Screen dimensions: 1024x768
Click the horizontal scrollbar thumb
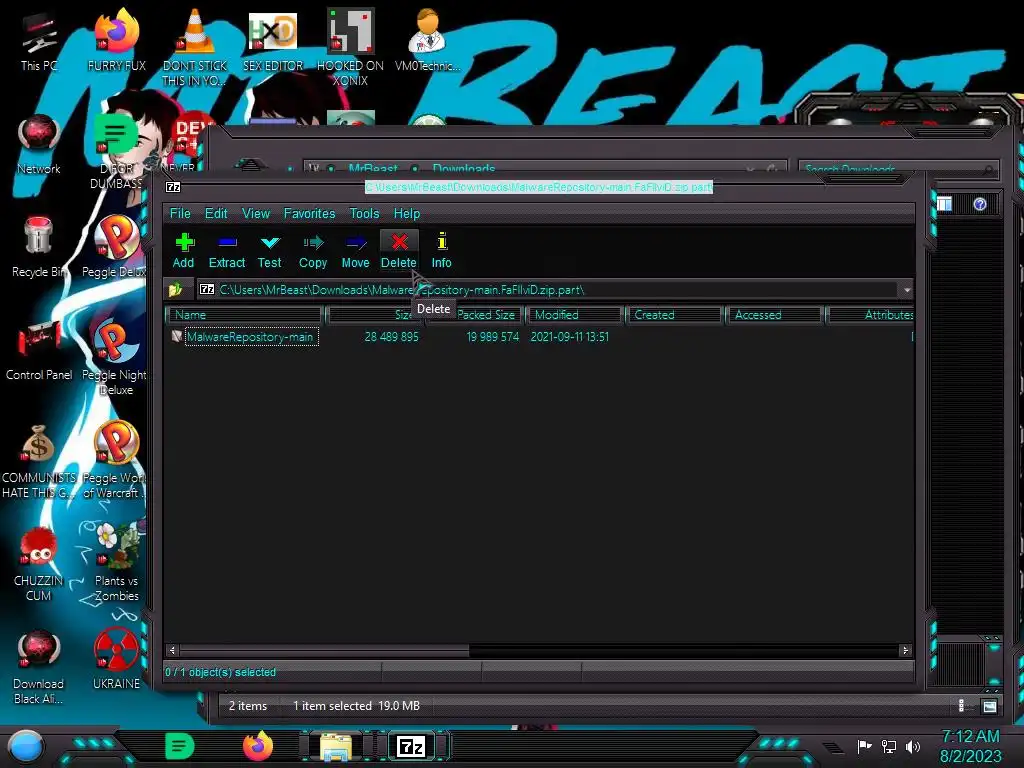click(x=324, y=650)
